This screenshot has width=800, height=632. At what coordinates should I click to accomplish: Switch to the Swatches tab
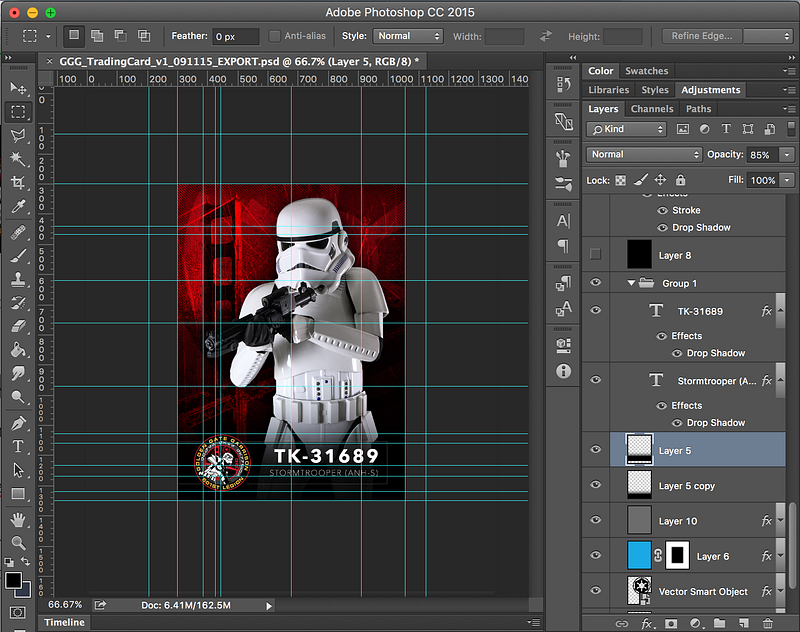pos(646,71)
